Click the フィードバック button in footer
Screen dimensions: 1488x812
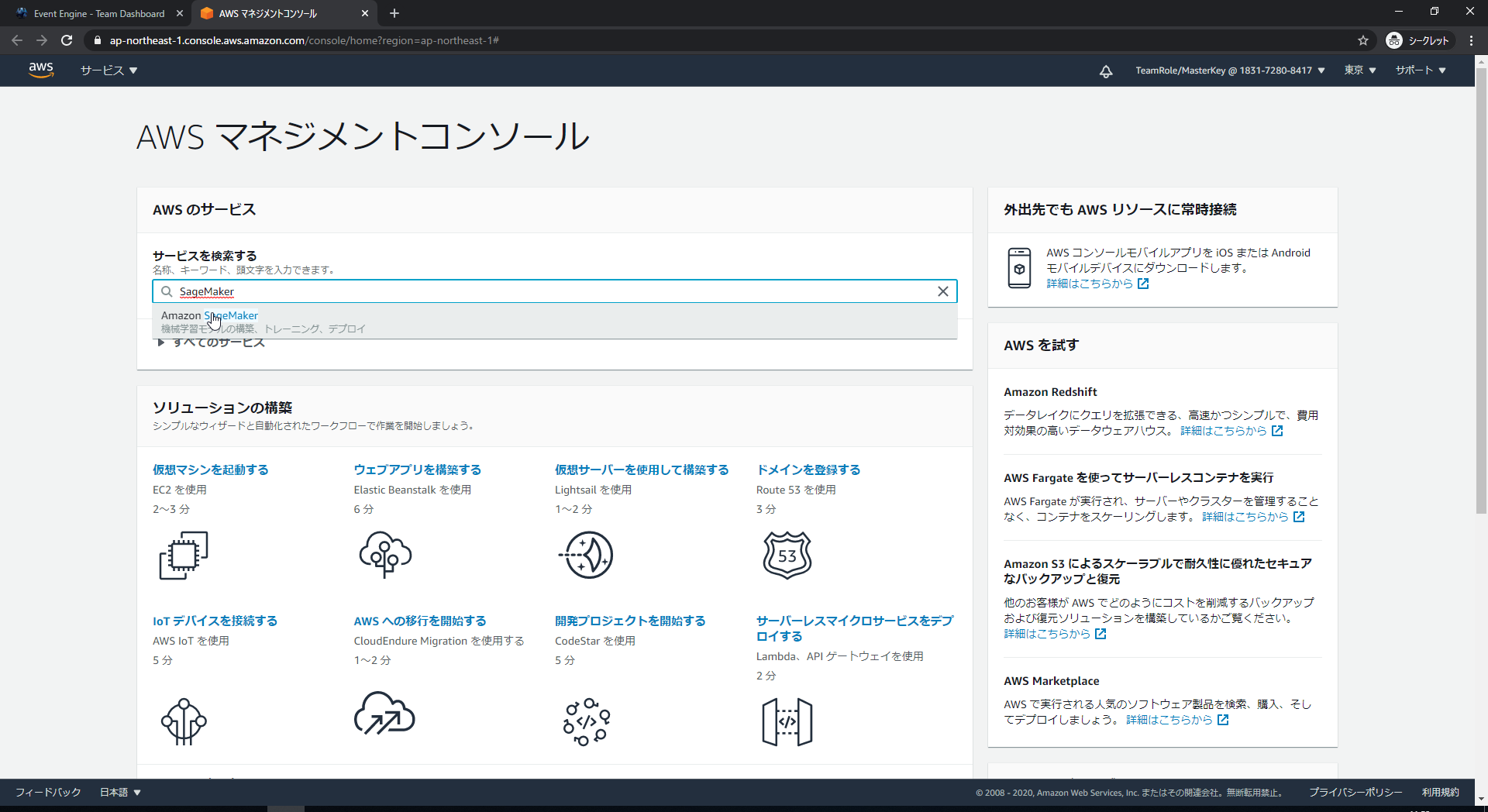click(48, 792)
